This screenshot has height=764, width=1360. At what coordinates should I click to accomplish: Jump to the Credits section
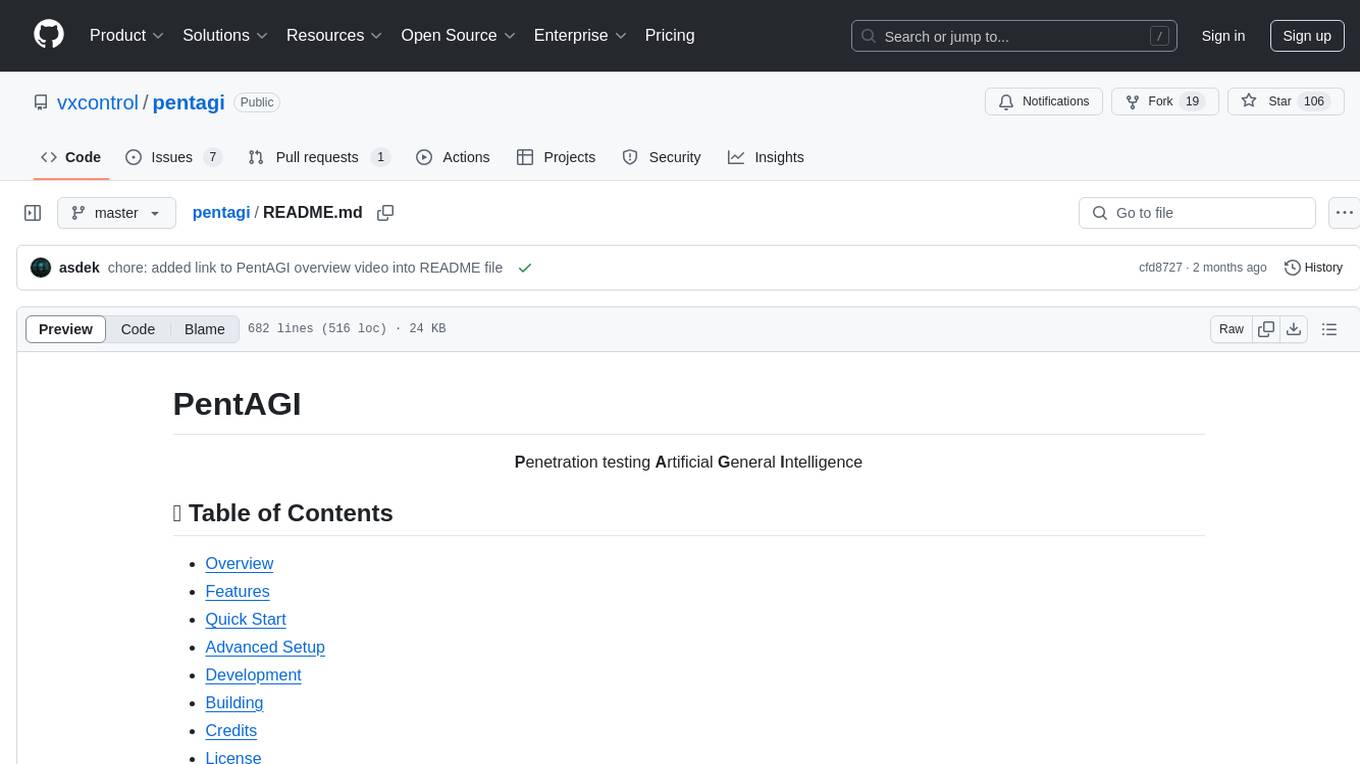[x=231, y=731]
